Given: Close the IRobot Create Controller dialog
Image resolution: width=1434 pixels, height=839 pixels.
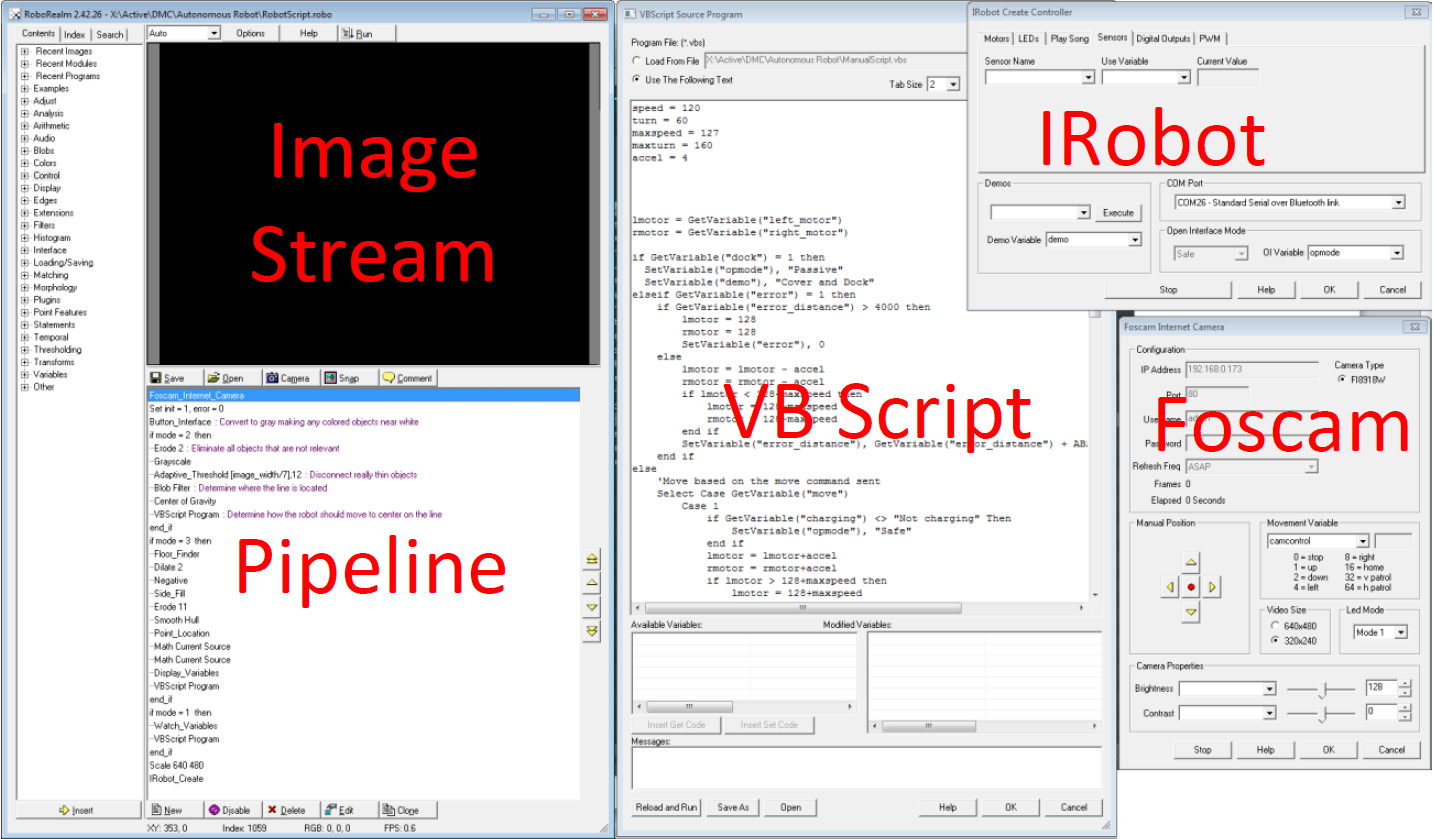Looking at the screenshot, I should click(1414, 12).
